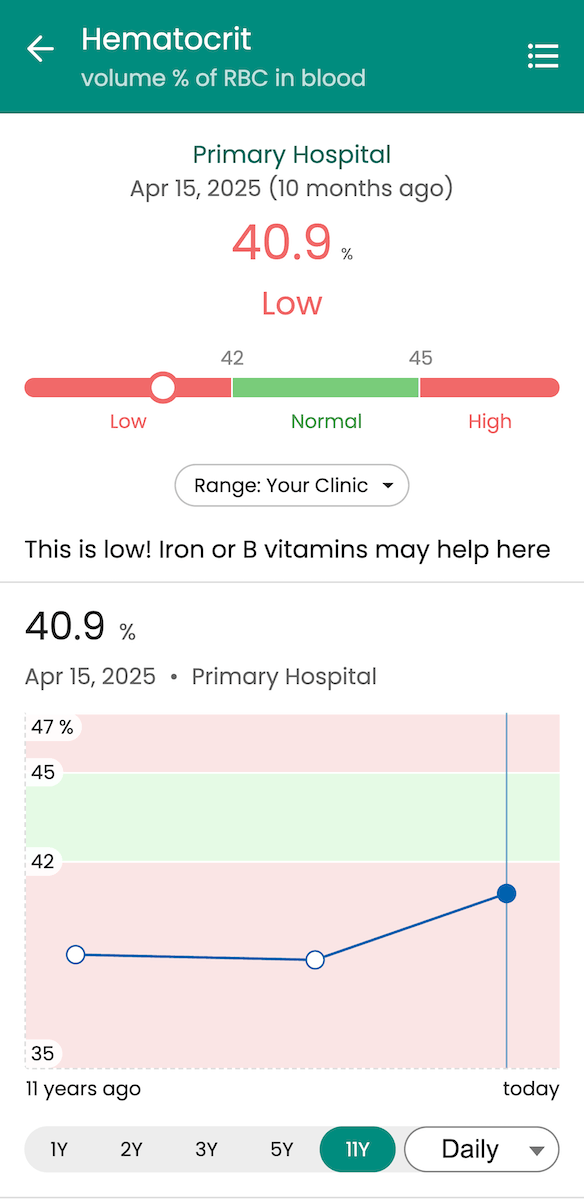Open the Range: Your Clinic dropdown
The width and height of the screenshot is (584, 1200).
(x=291, y=485)
